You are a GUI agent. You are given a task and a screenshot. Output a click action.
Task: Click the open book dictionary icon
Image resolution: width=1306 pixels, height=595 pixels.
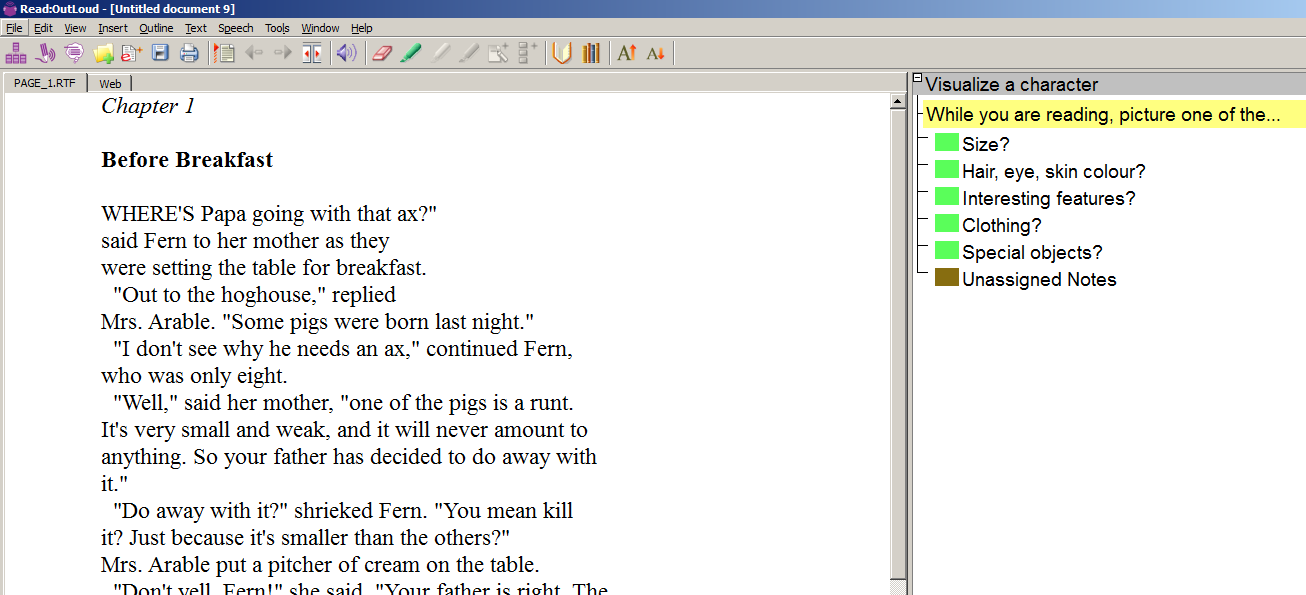(x=562, y=53)
